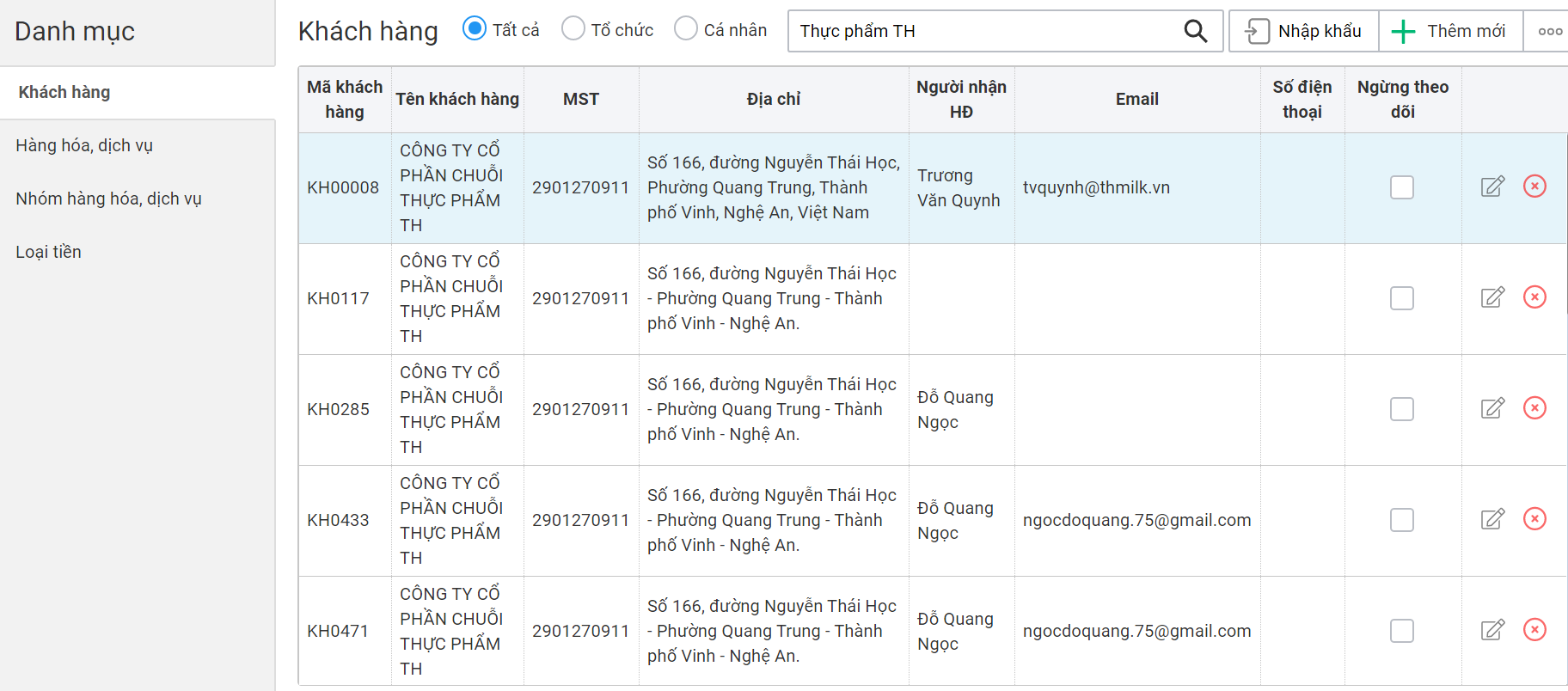This screenshot has width=1568, height=691.
Task: Open Khách hàng in the sidebar
Action: pyautogui.click(x=138, y=92)
